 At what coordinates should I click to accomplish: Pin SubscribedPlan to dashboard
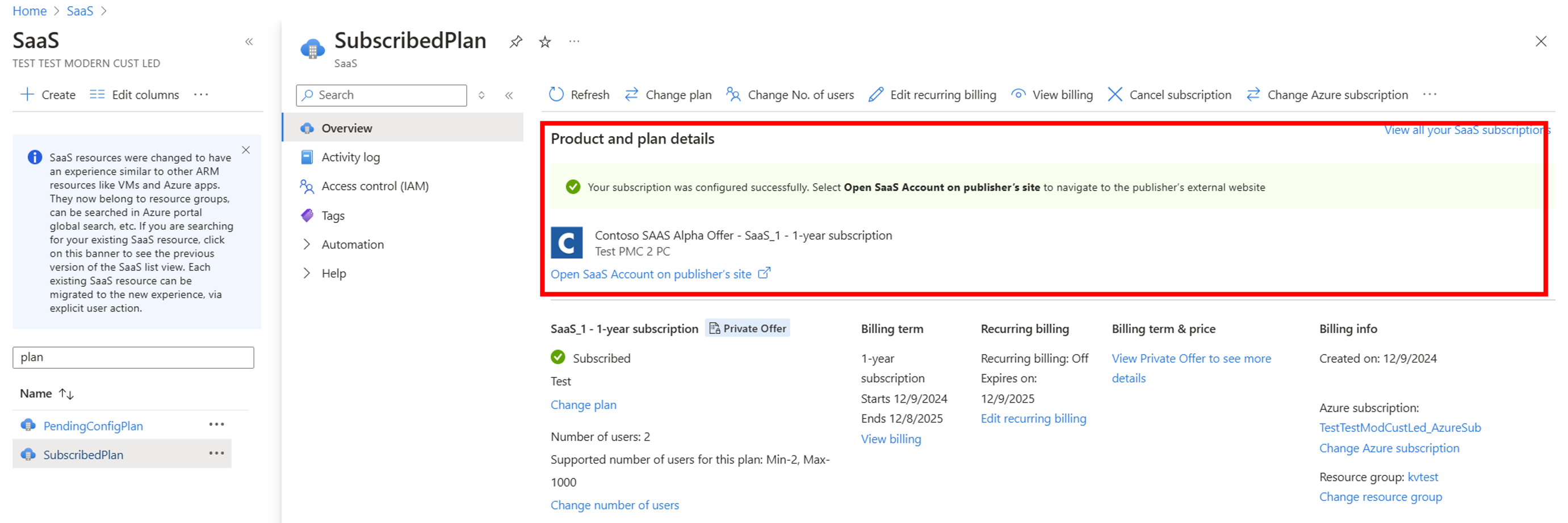coord(515,41)
